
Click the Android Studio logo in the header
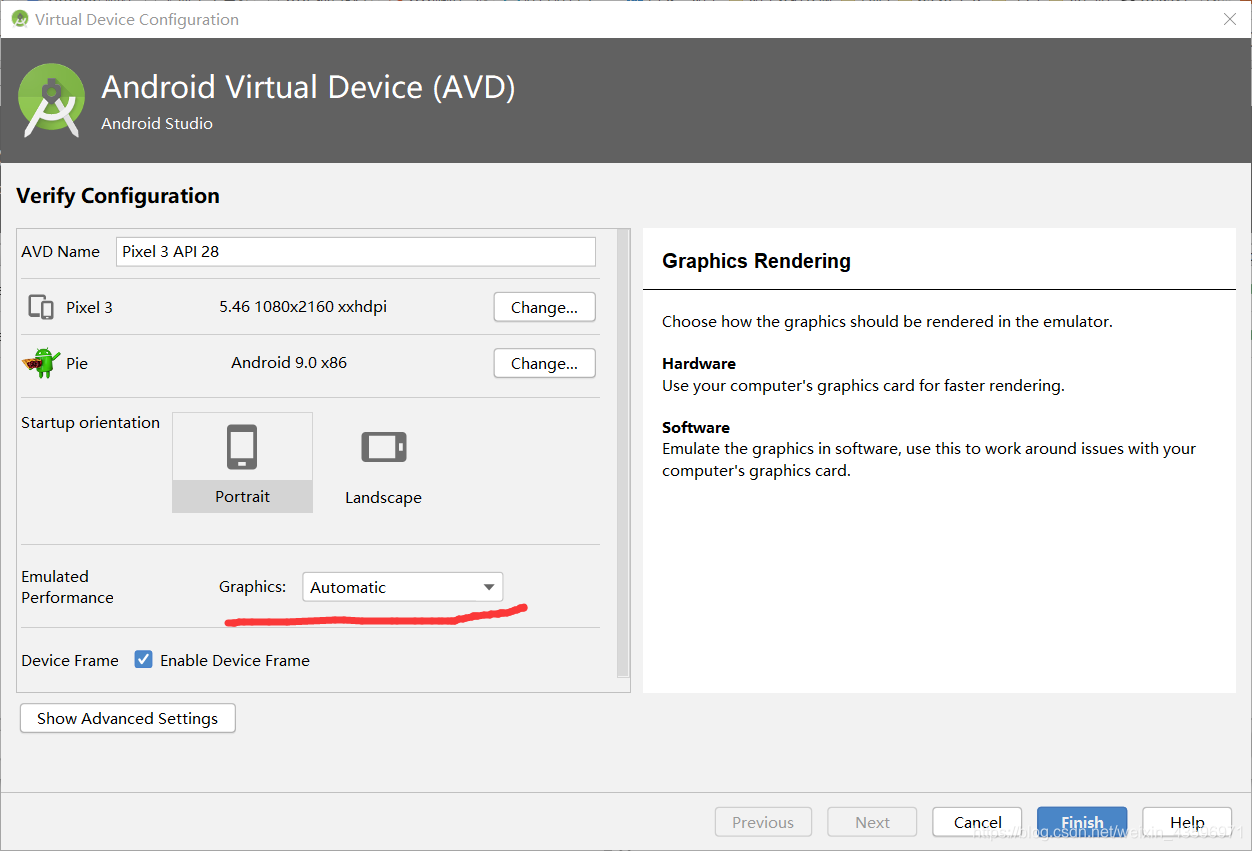pos(52,100)
